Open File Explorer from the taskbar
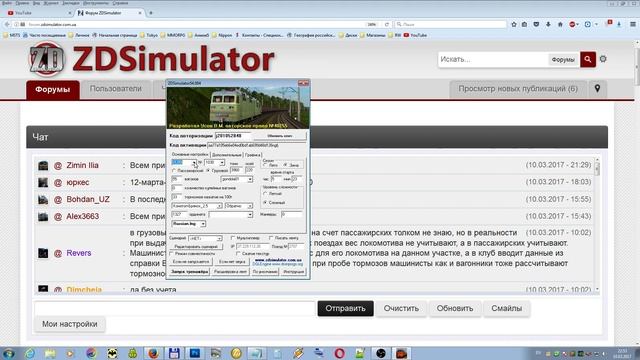 click(x=50, y=353)
